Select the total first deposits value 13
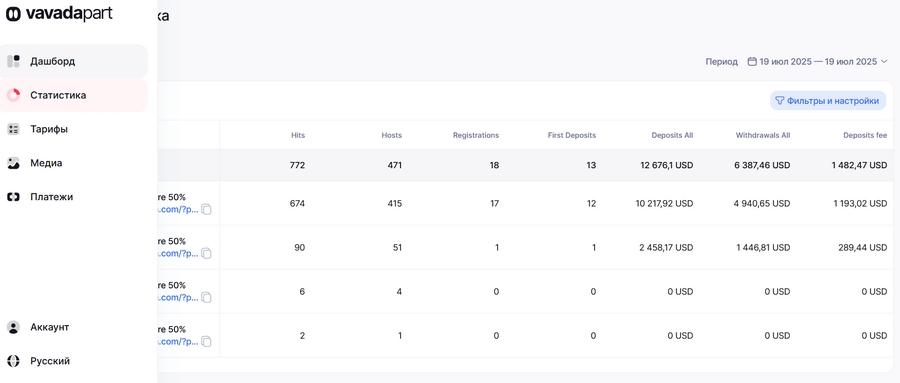Screen dimensions: 900x383 [x=591, y=165]
